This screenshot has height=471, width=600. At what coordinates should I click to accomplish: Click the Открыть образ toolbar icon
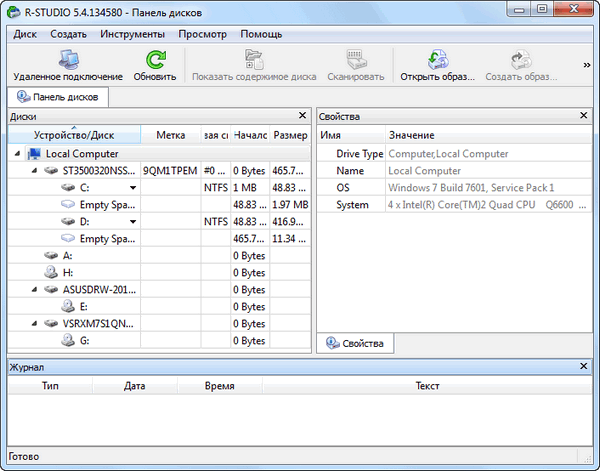coord(436,60)
